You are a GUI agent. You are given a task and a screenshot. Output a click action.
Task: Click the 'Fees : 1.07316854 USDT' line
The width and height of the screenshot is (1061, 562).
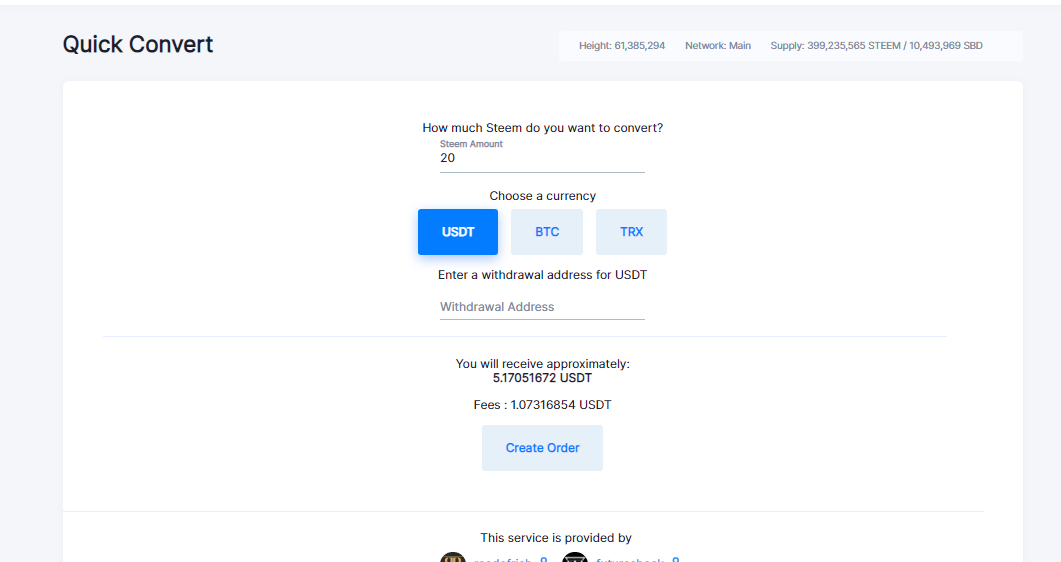pyautogui.click(x=542, y=404)
